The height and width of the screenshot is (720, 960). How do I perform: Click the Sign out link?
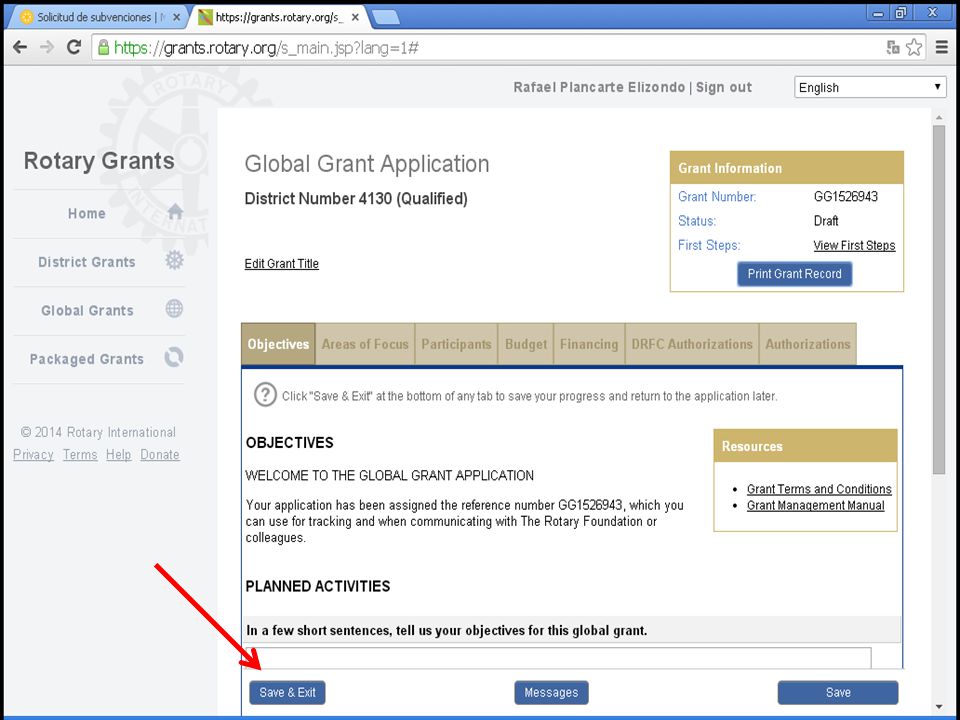point(724,88)
